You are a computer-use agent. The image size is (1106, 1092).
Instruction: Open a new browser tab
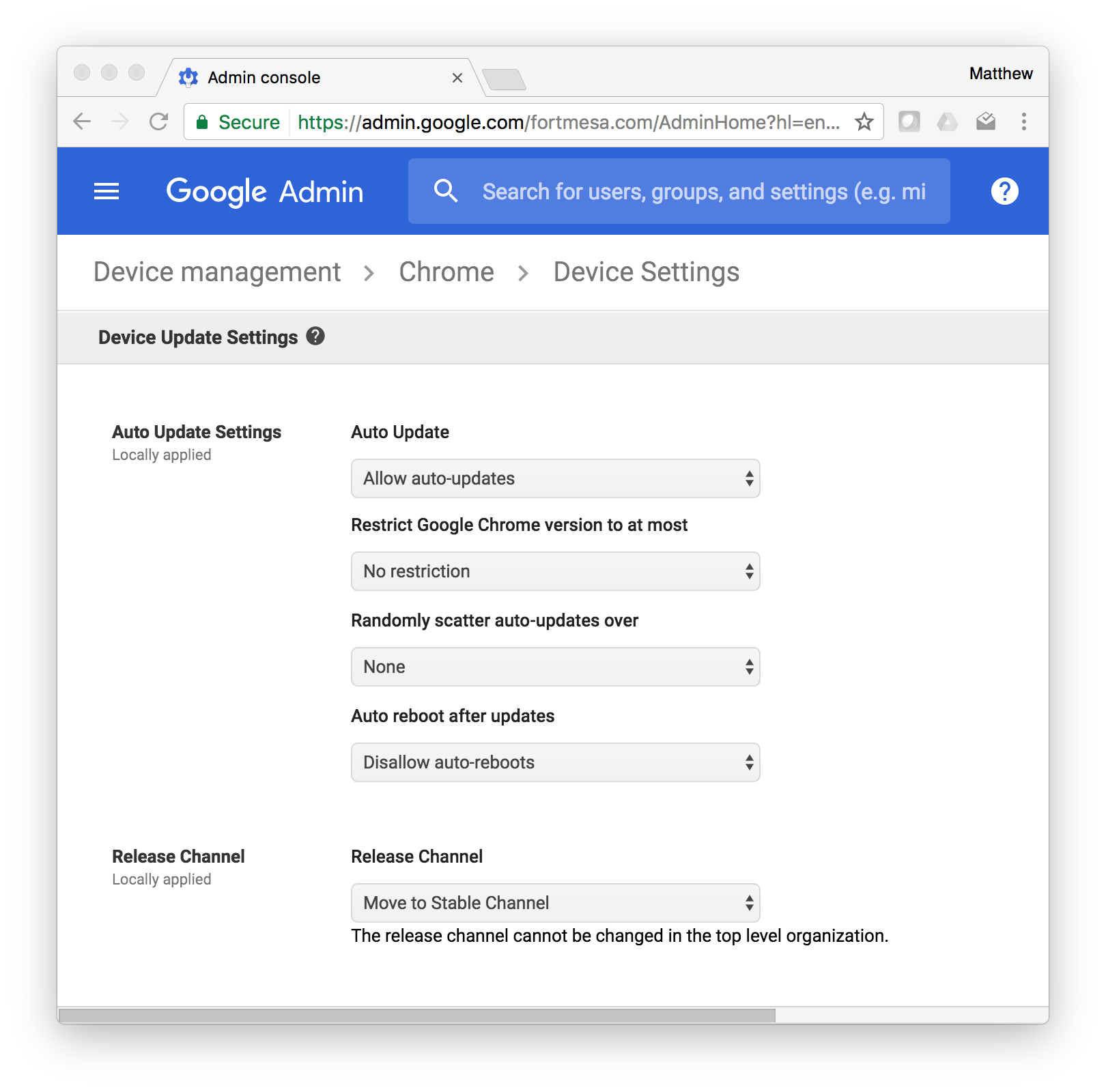504,80
